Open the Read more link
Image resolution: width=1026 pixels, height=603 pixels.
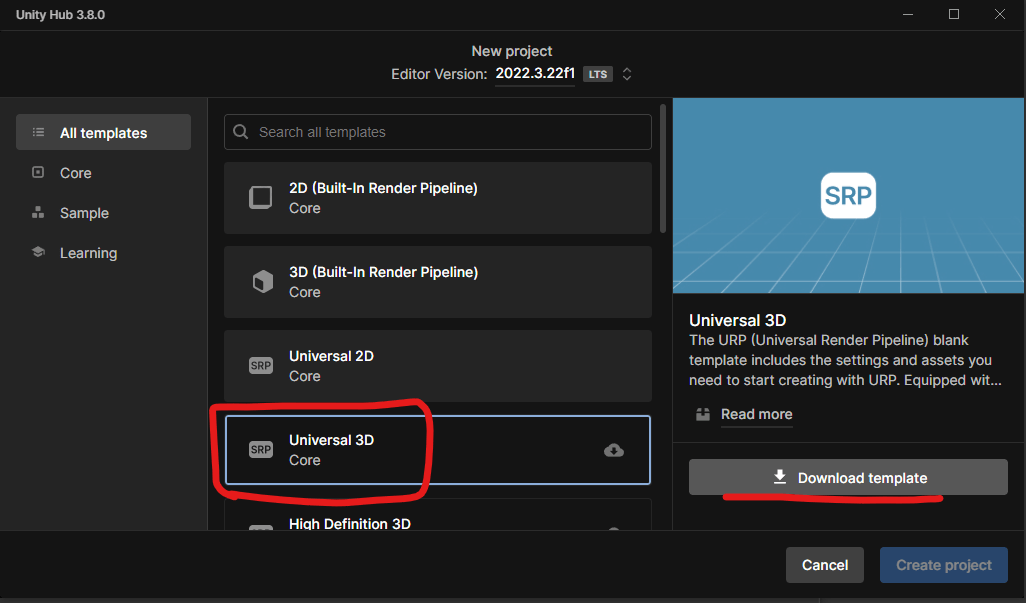click(756, 414)
